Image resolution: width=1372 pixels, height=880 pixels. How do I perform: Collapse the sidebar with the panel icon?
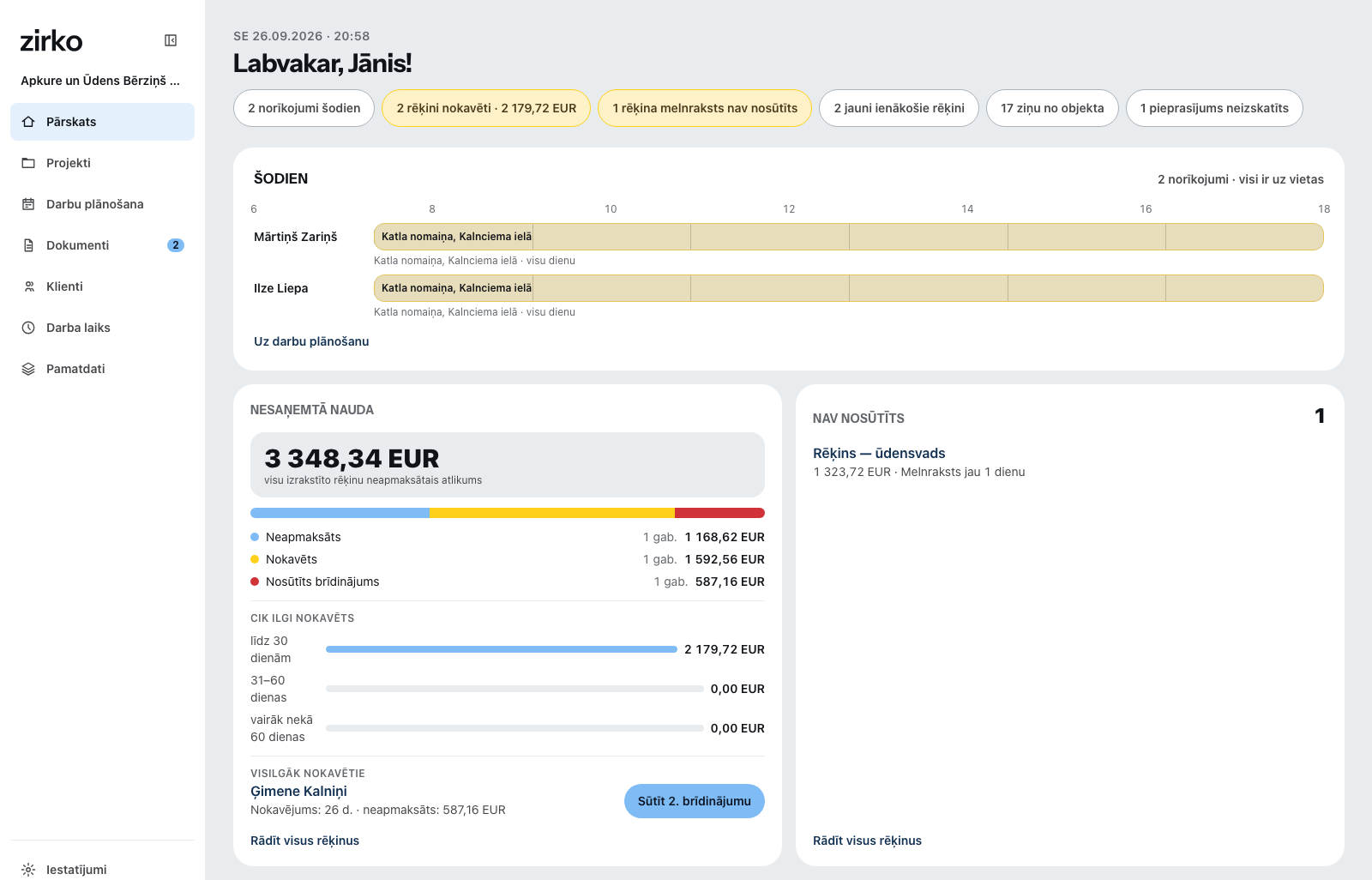click(171, 40)
